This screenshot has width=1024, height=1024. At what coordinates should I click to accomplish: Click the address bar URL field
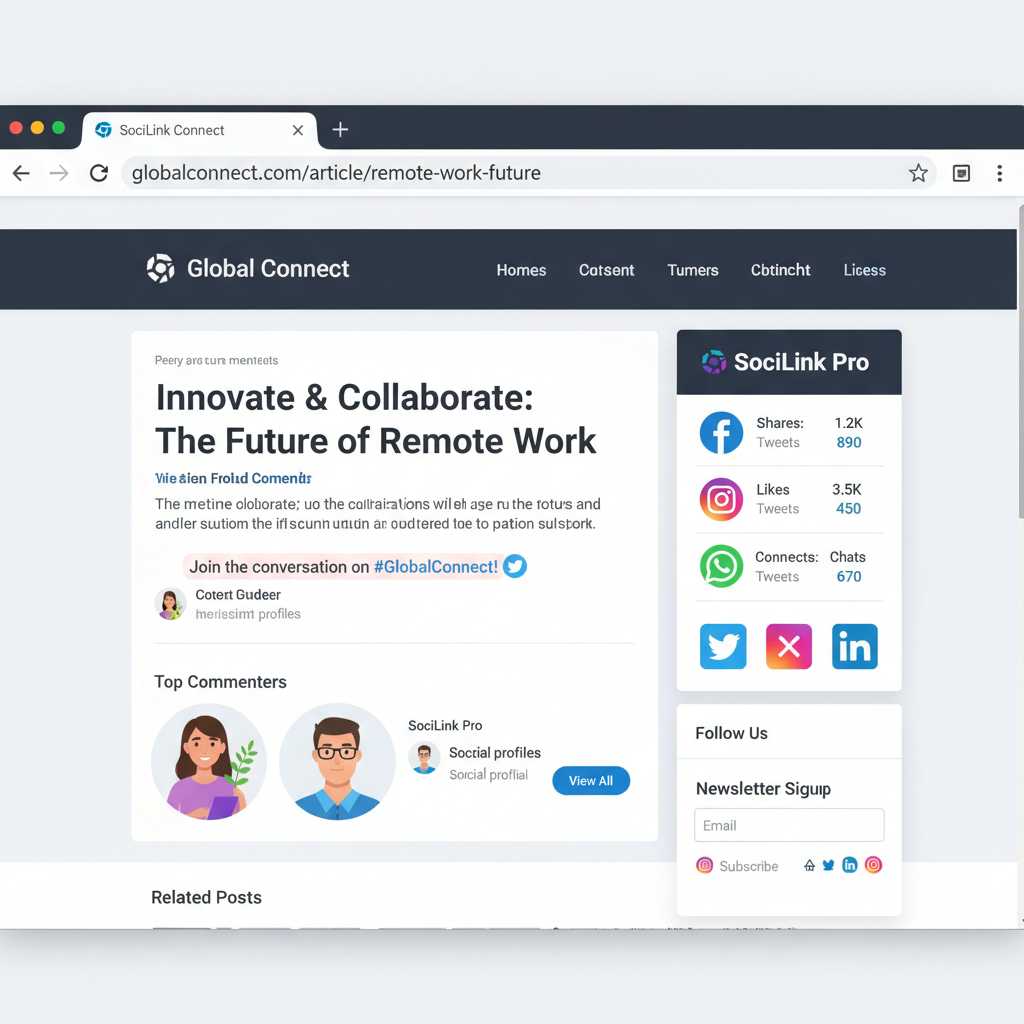tap(529, 173)
